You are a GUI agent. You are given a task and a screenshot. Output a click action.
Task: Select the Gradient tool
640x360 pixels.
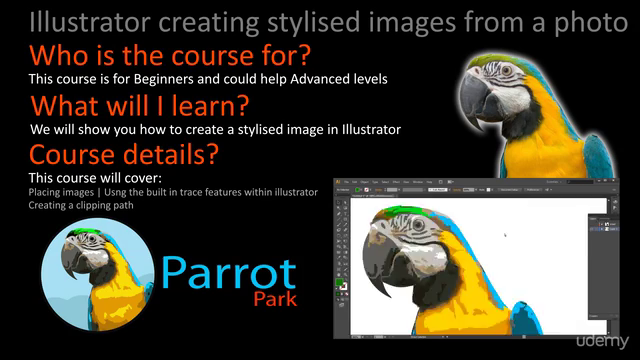[345, 252]
